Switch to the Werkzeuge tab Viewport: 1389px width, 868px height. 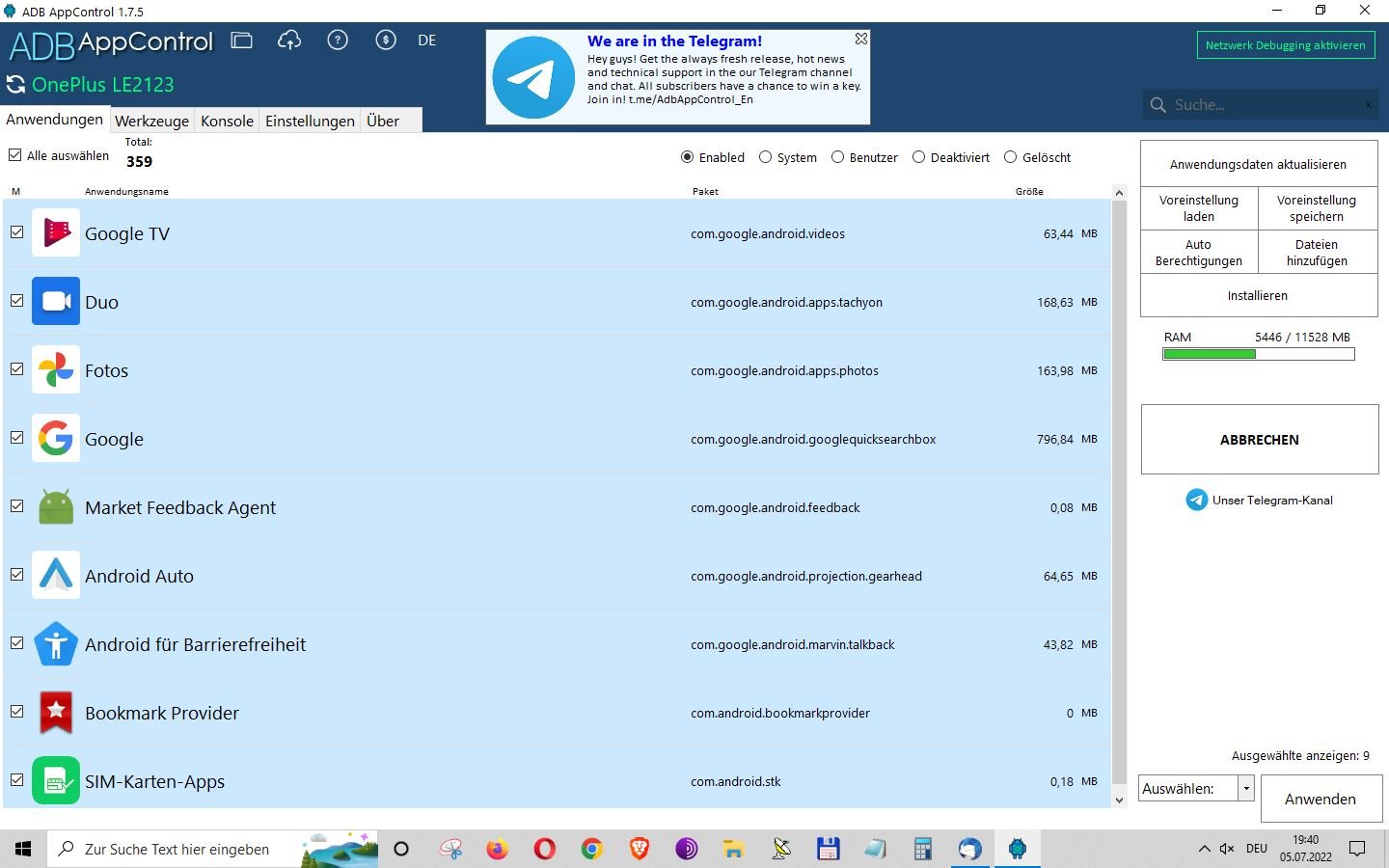(x=151, y=121)
